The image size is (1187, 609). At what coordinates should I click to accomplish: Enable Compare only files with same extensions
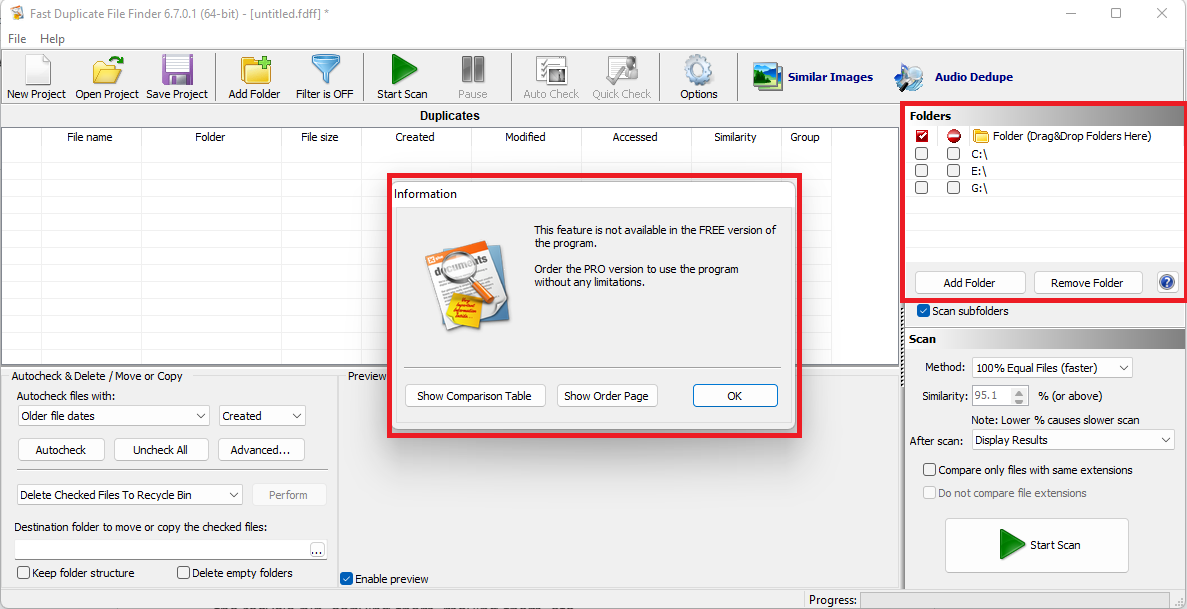click(x=930, y=470)
